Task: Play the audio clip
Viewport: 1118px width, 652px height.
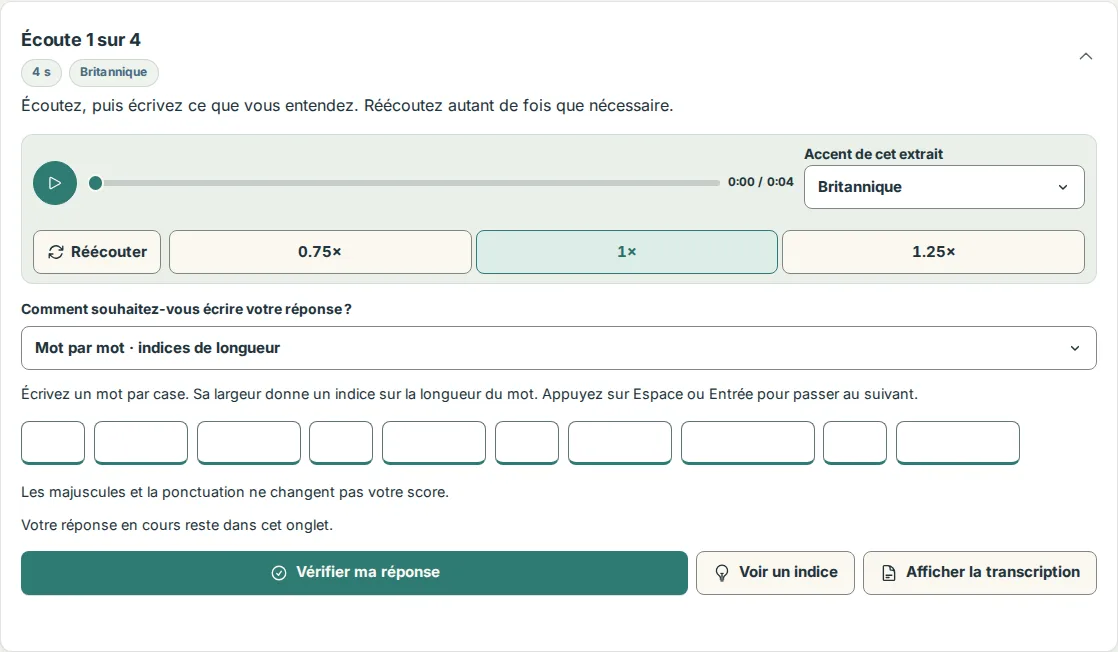Action: (x=55, y=183)
